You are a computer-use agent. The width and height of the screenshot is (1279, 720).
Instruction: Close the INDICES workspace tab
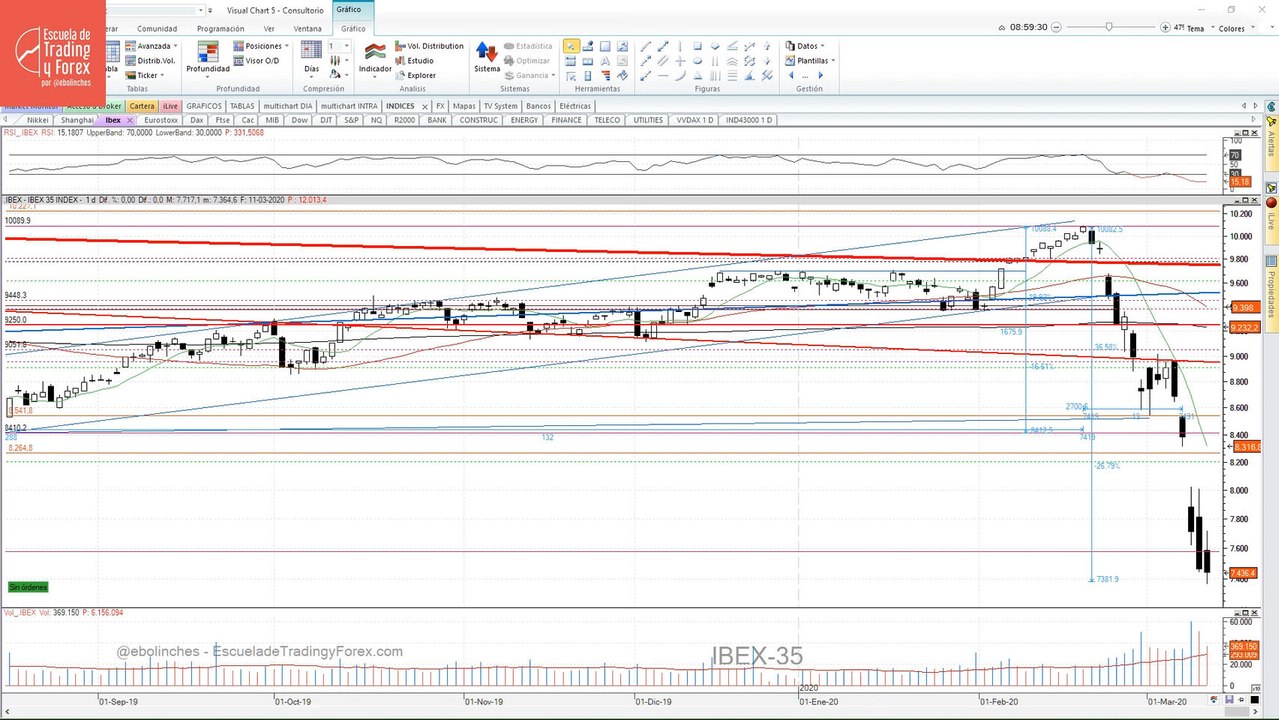tap(424, 106)
